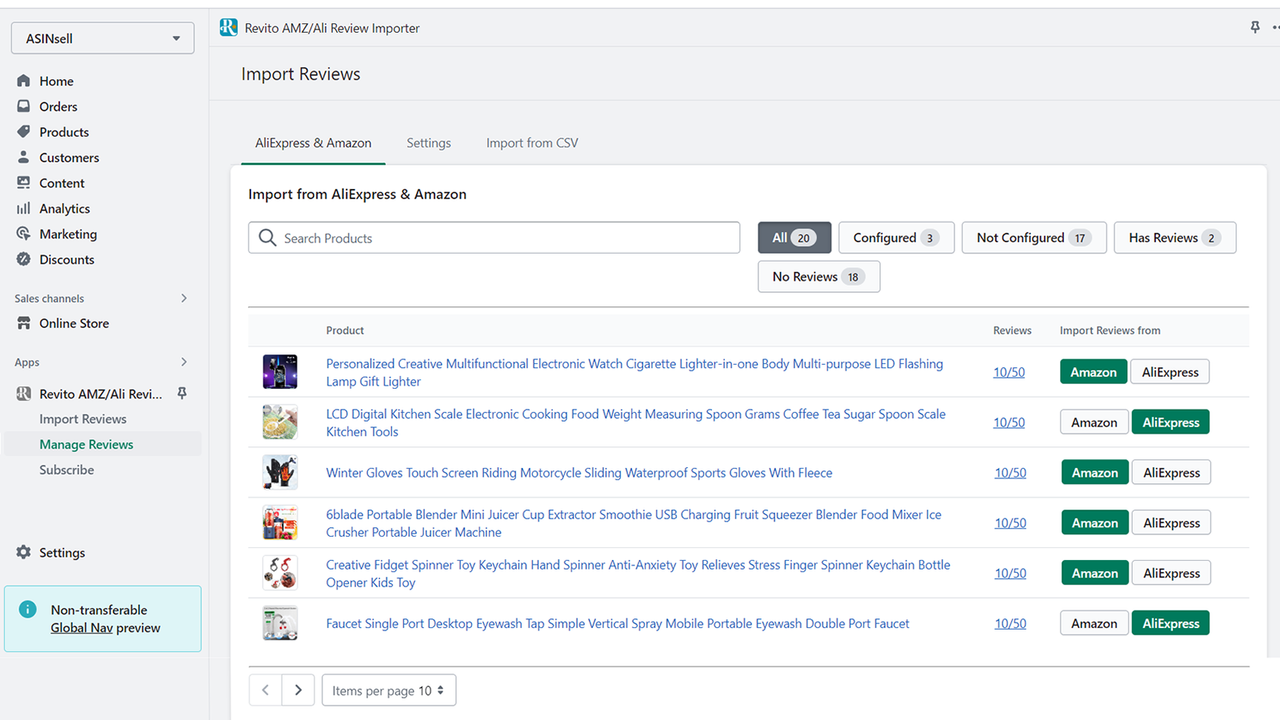Enable AliExpress import for the LCD Kitchen Scale
The image size is (1280, 720).
(1170, 421)
